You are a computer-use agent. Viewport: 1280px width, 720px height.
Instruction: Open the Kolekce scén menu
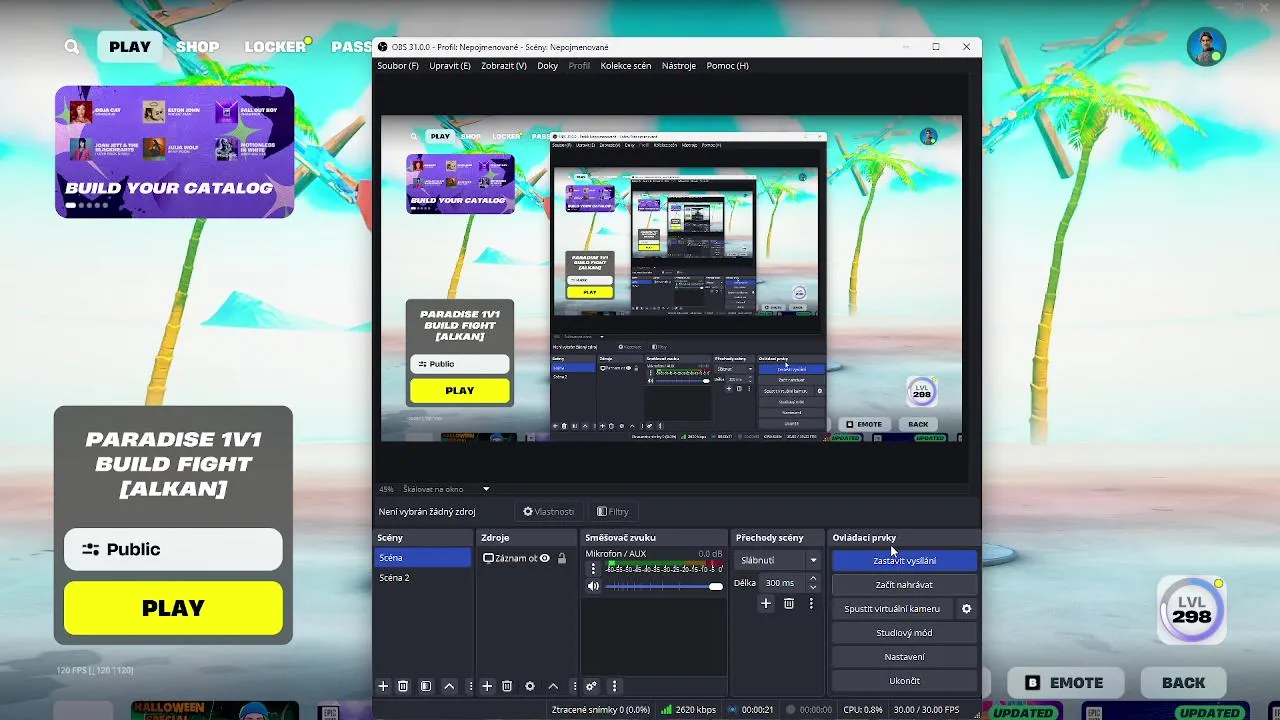626,65
